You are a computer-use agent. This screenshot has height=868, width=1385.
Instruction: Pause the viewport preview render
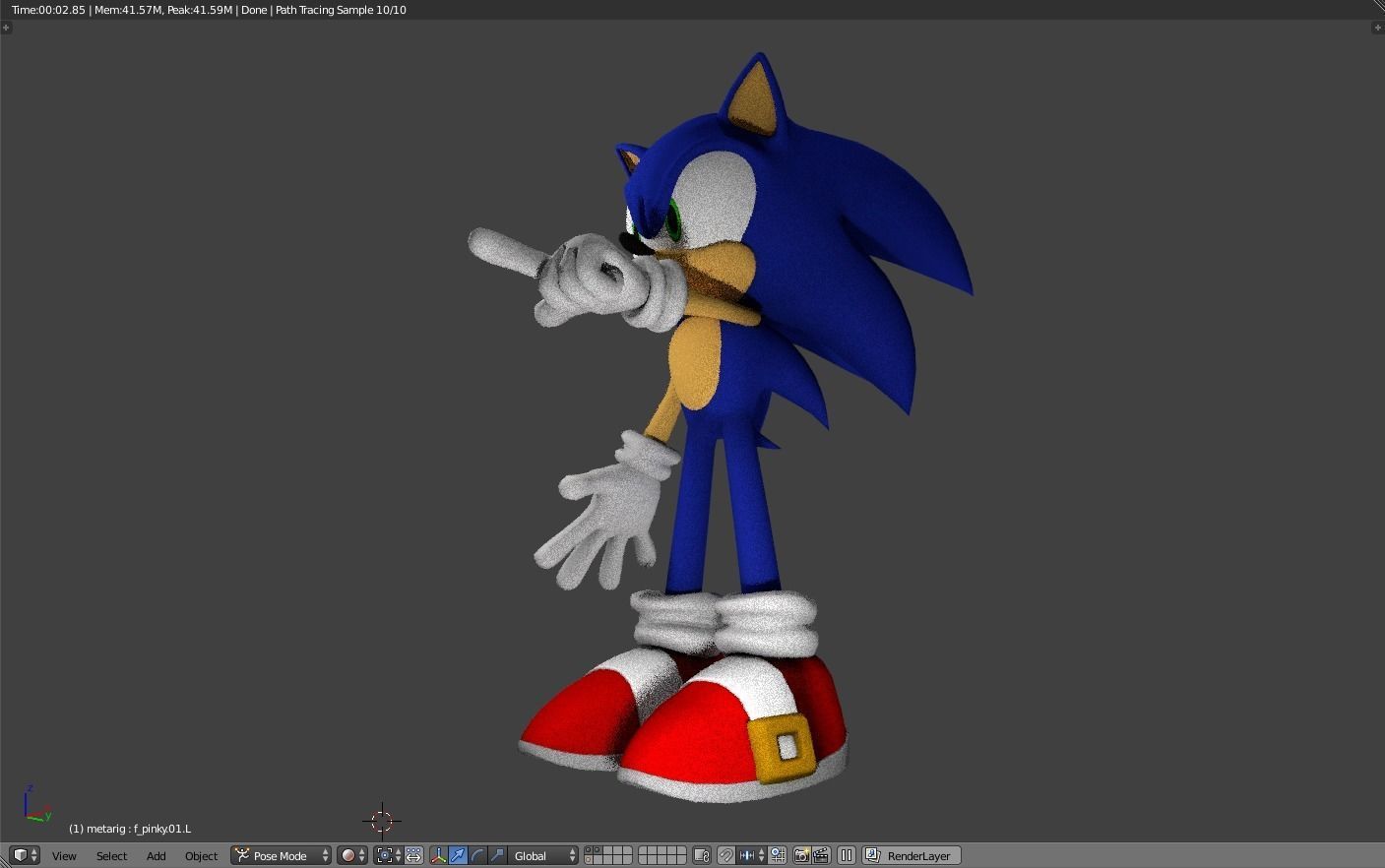click(x=847, y=855)
